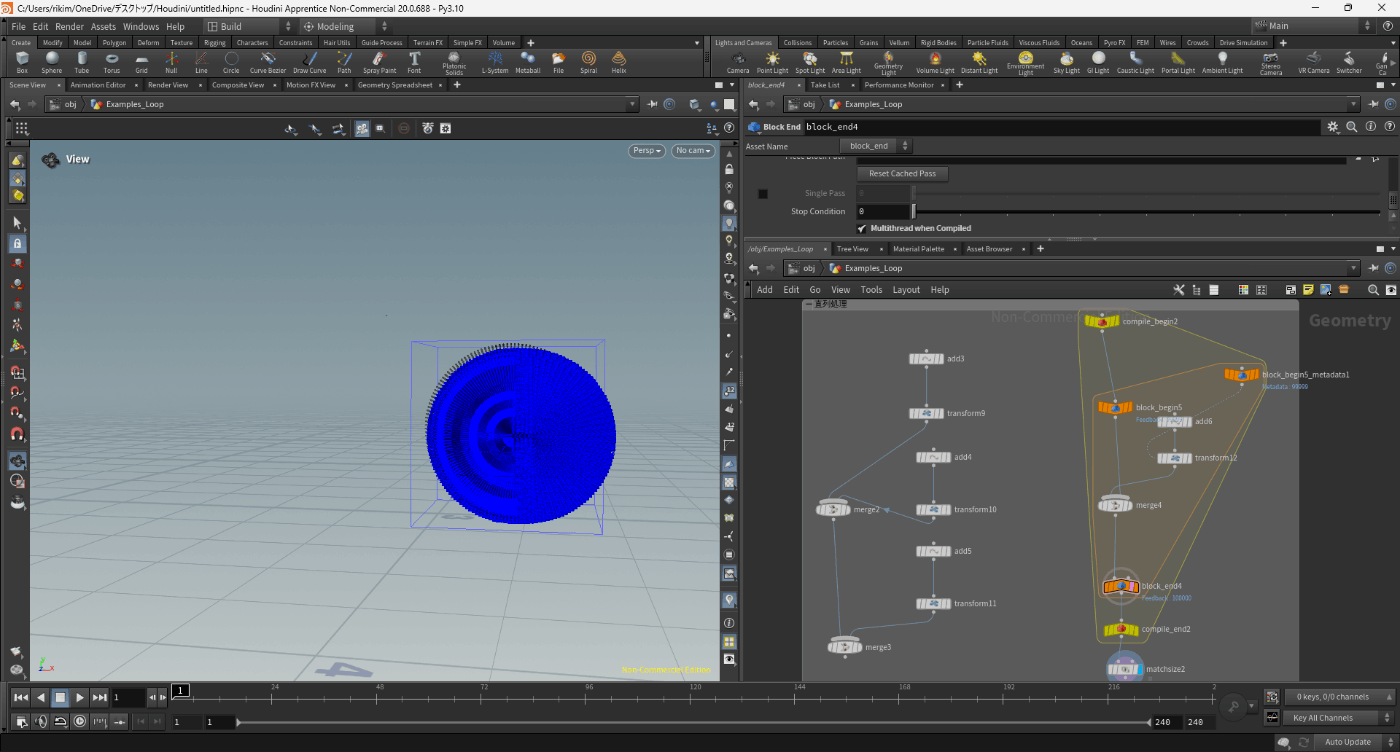Screen dimensions: 1400x752
Task: Click the Helix shelf tool
Action: pyautogui.click(x=618, y=62)
